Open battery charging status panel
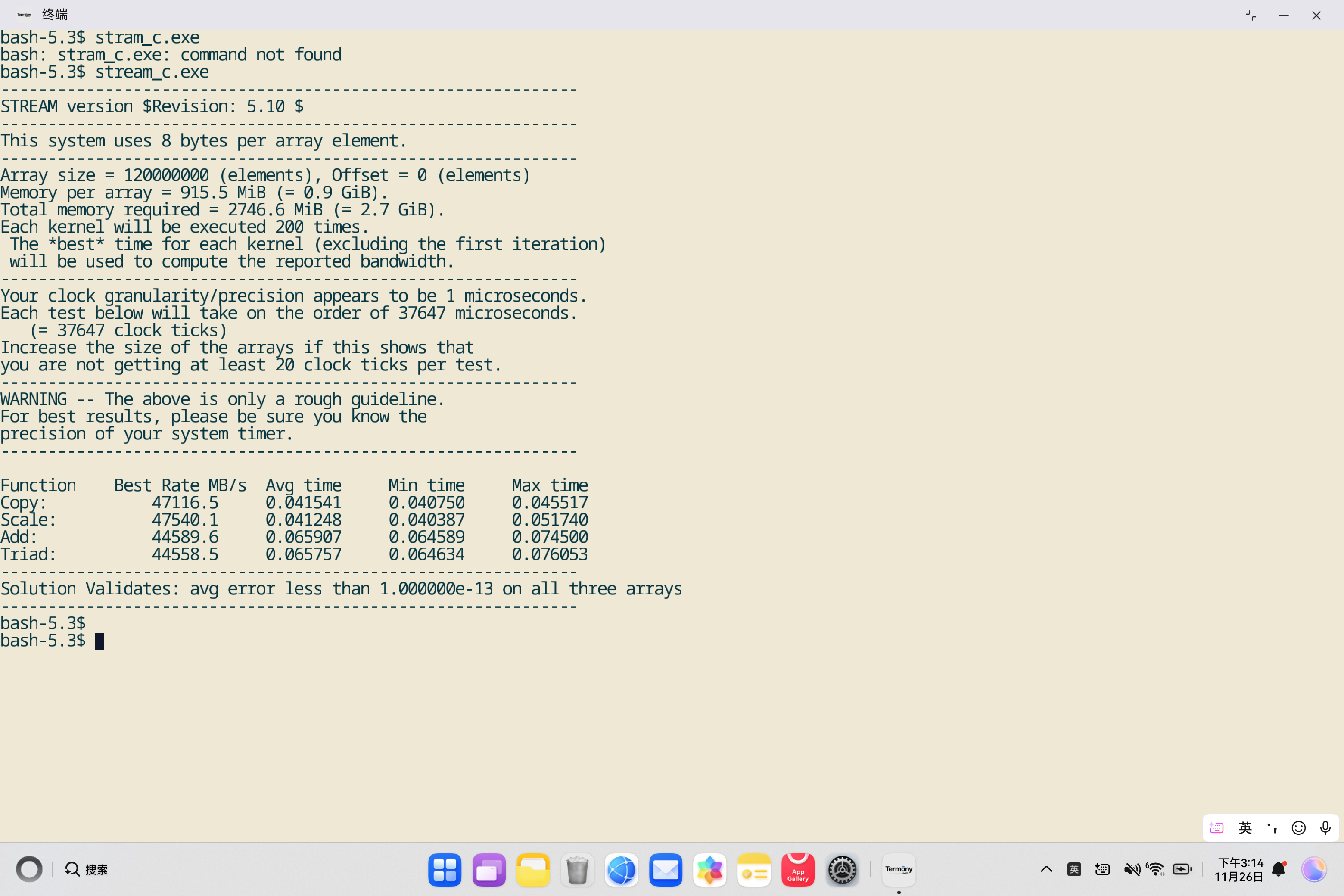Viewport: 1344px width, 896px height. [1182, 869]
